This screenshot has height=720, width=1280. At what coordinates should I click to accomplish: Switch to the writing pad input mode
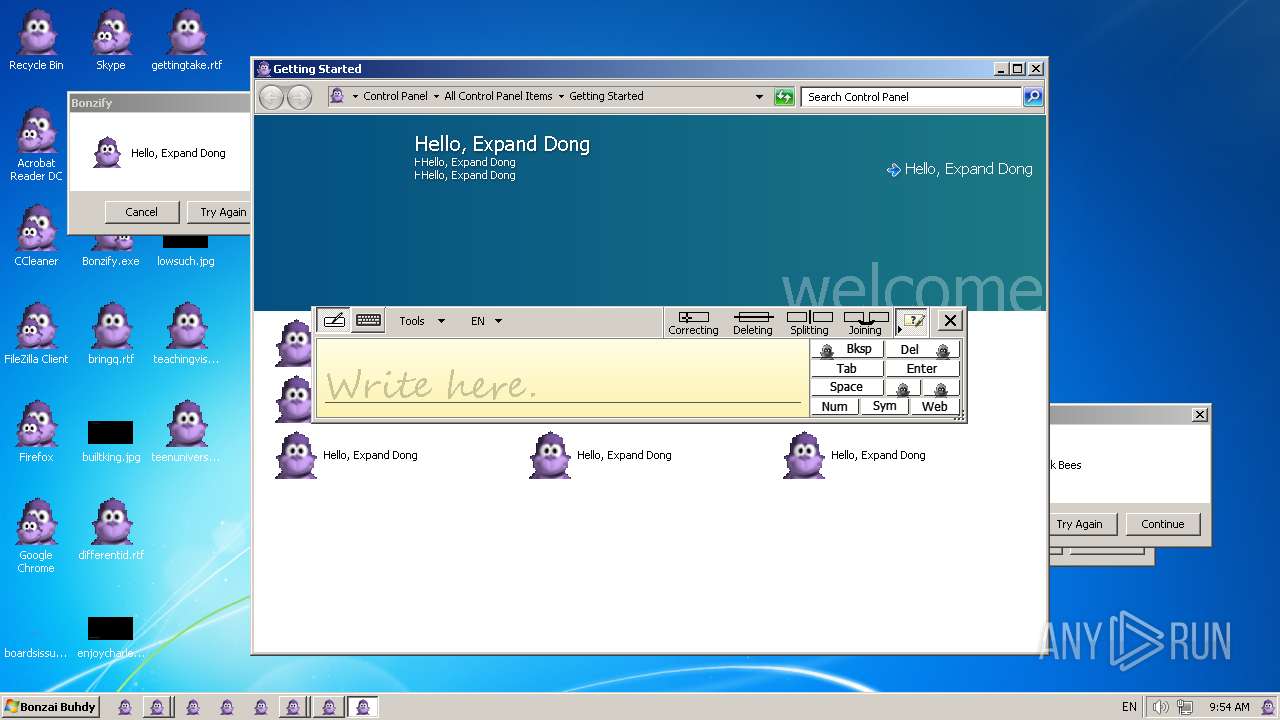(334, 321)
